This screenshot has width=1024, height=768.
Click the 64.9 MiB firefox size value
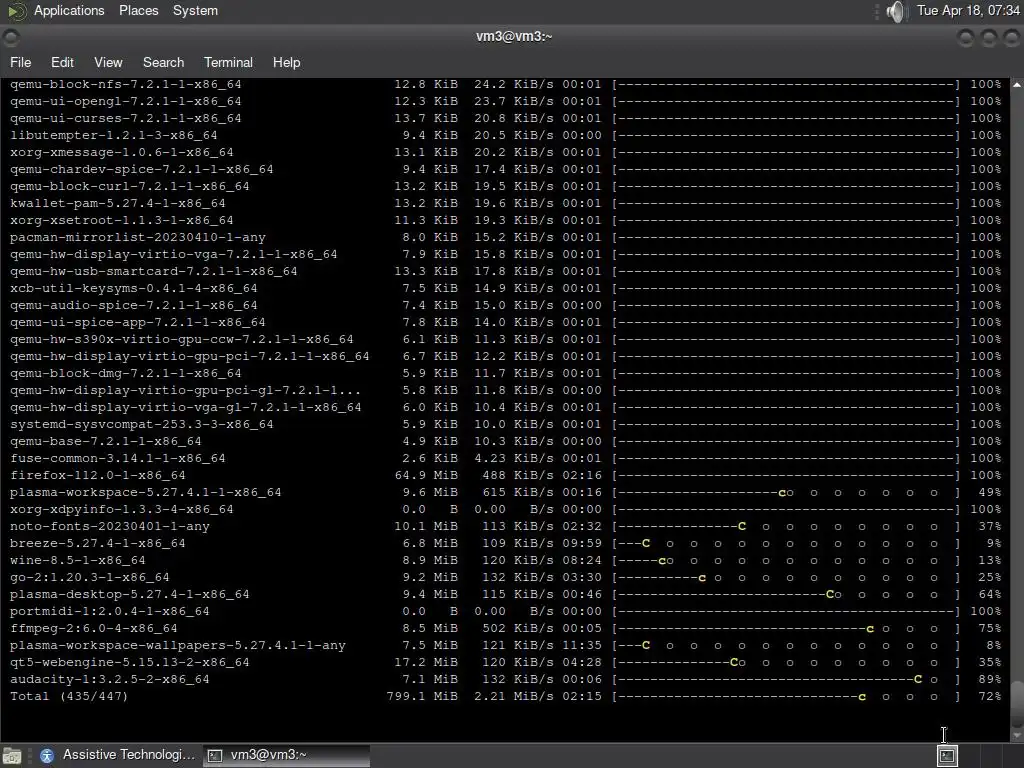click(426, 475)
